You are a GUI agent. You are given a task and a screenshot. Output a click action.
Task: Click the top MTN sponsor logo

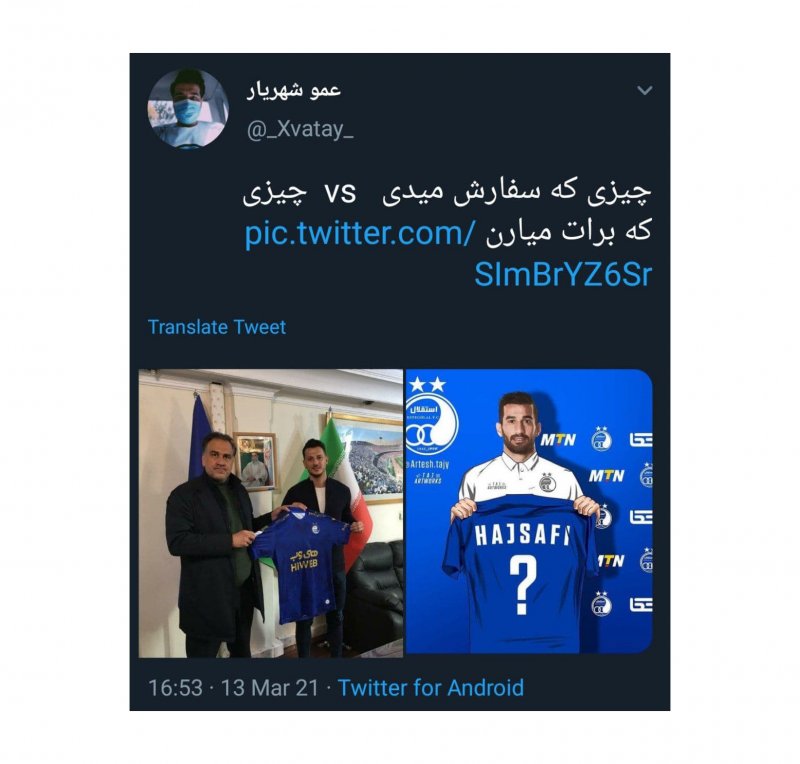[x=558, y=439]
